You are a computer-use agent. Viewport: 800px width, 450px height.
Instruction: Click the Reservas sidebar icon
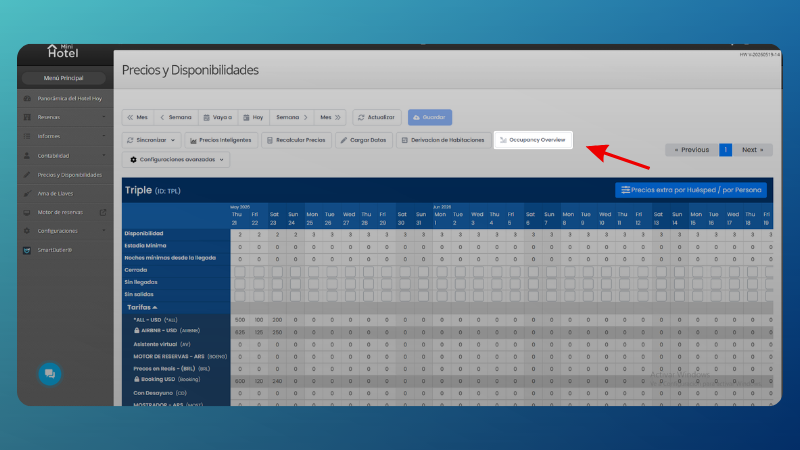[27, 117]
